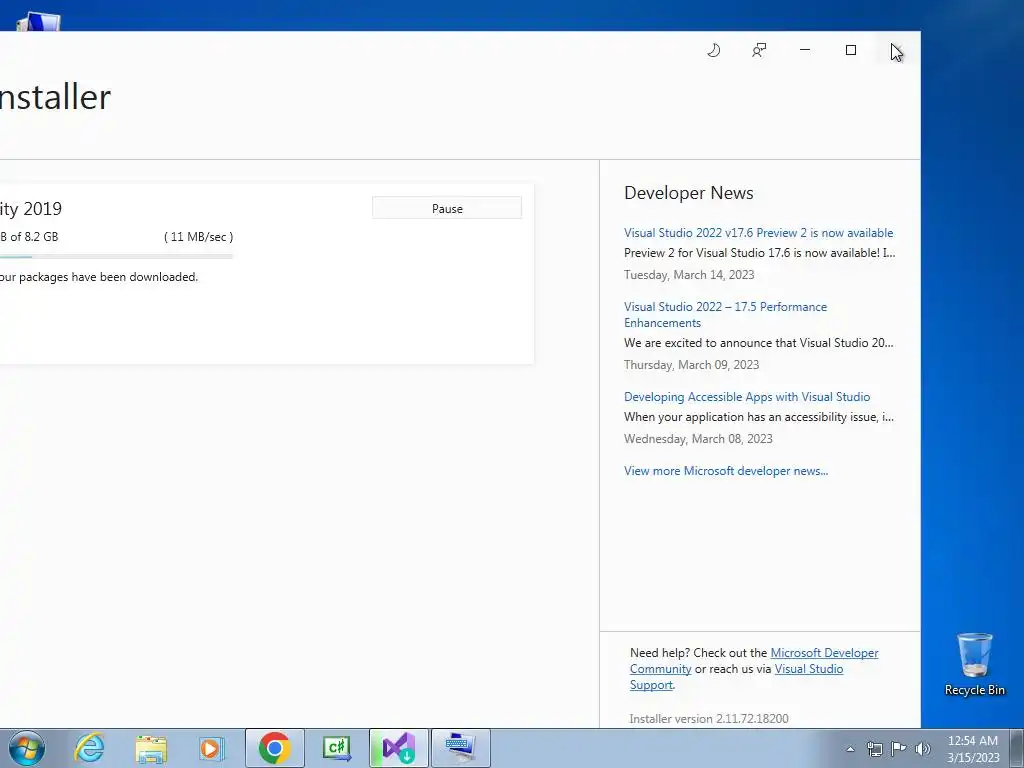The height and width of the screenshot is (768, 1024).
Task: Open the keyboard and monitor taskbar app
Action: [460, 748]
